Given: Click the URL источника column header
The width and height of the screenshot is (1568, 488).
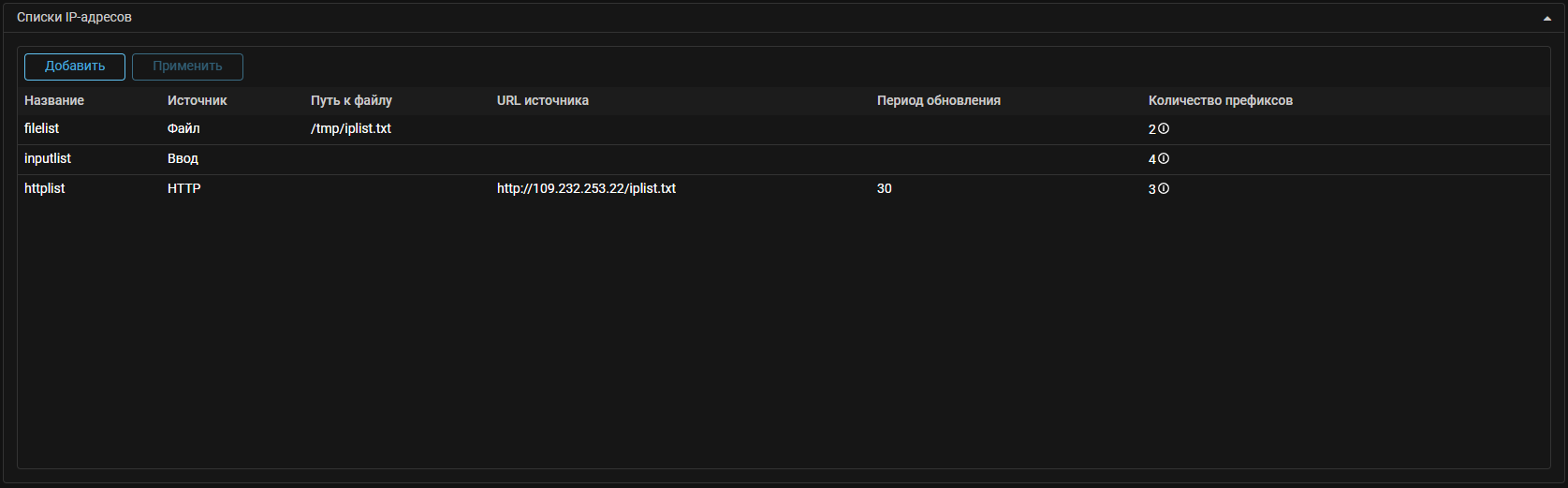Looking at the screenshot, I should [542, 100].
